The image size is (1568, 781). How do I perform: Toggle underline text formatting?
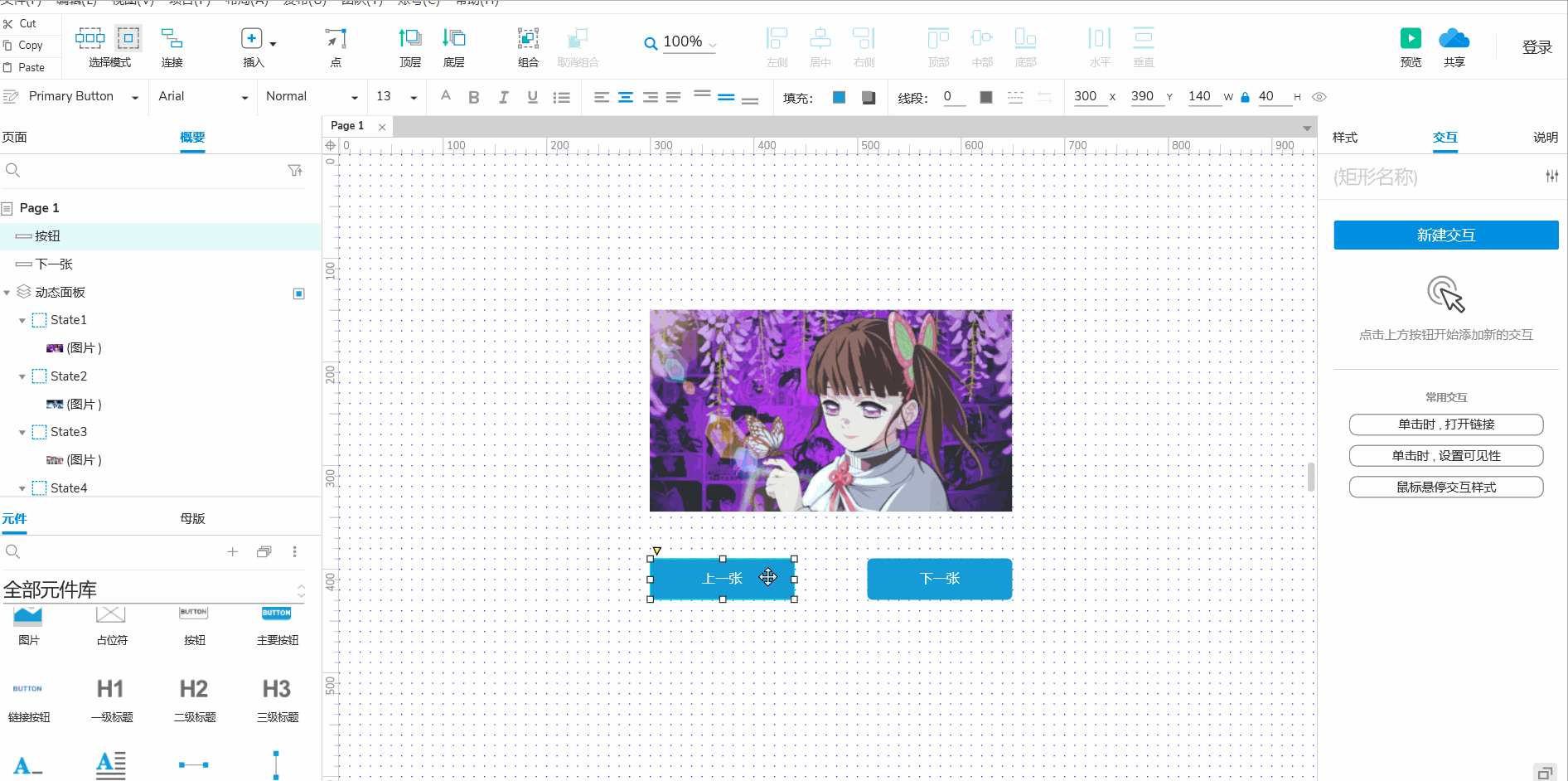[x=532, y=97]
